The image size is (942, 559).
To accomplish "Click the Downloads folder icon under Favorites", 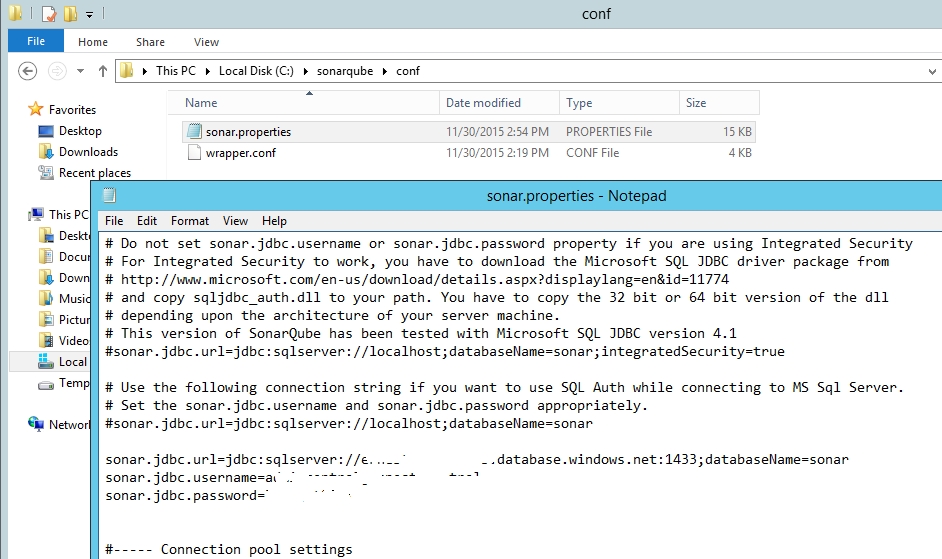I will [x=46, y=151].
